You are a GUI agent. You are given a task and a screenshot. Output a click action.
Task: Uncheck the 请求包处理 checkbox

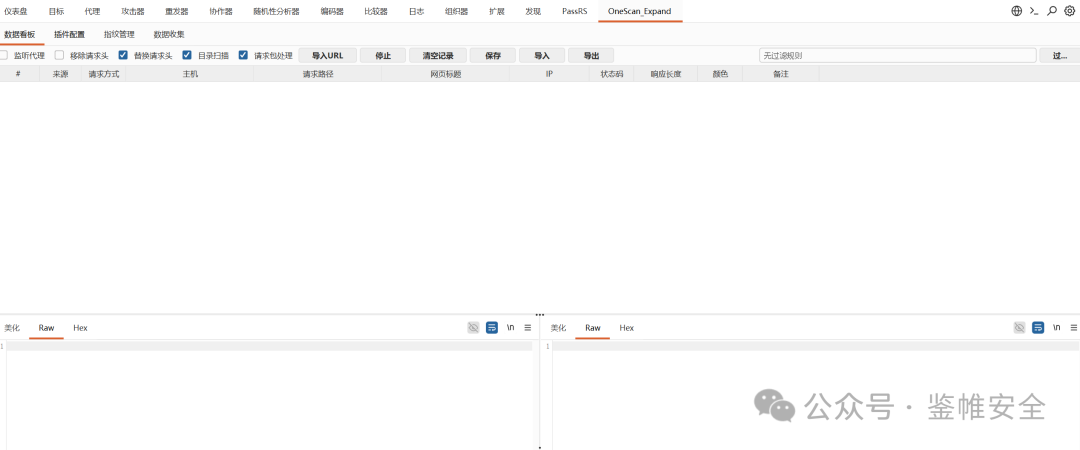[243, 55]
